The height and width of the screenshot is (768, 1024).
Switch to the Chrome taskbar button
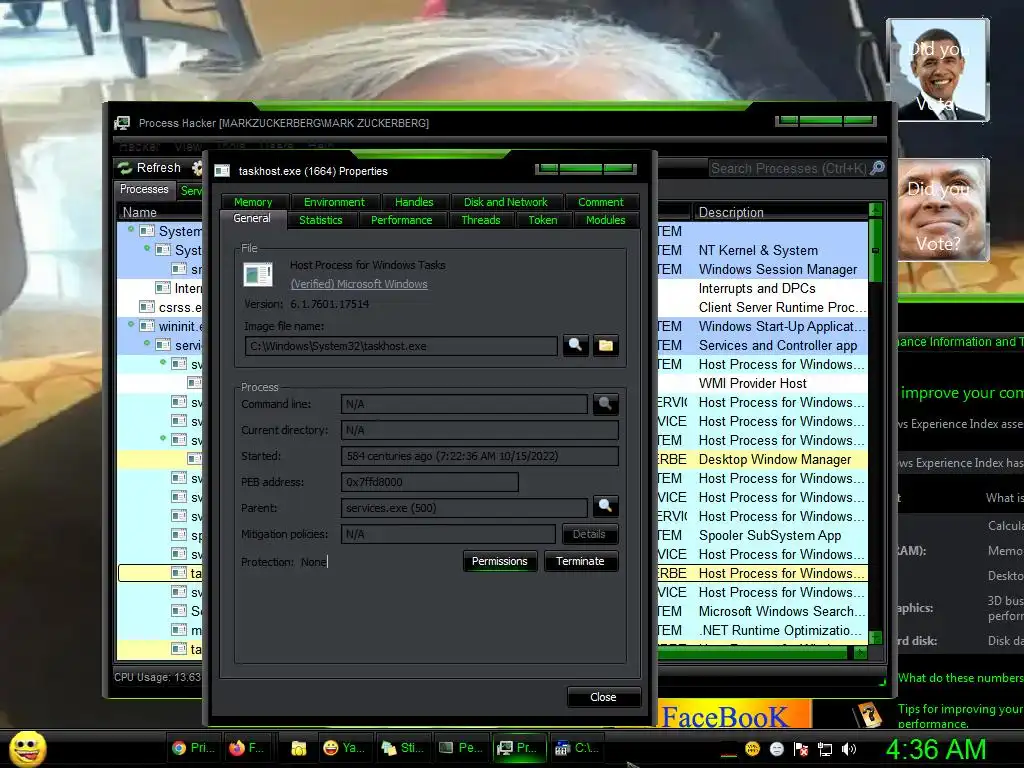193,748
